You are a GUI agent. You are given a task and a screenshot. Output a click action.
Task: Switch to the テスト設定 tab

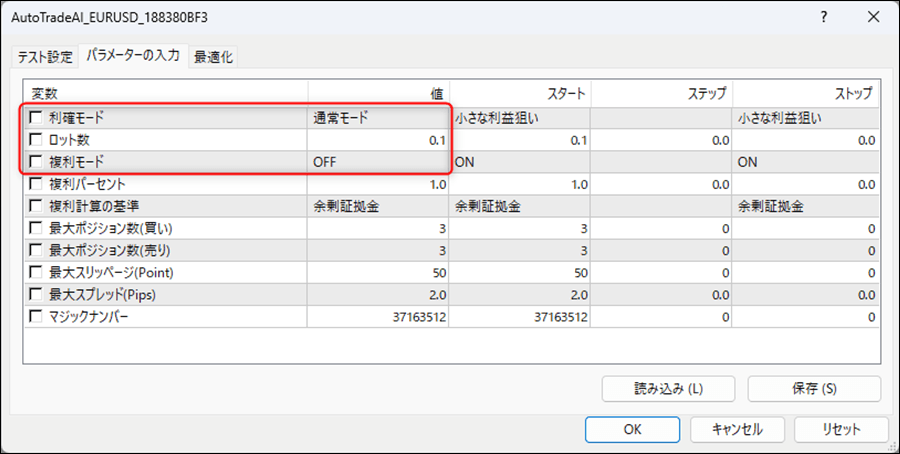(46, 56)
